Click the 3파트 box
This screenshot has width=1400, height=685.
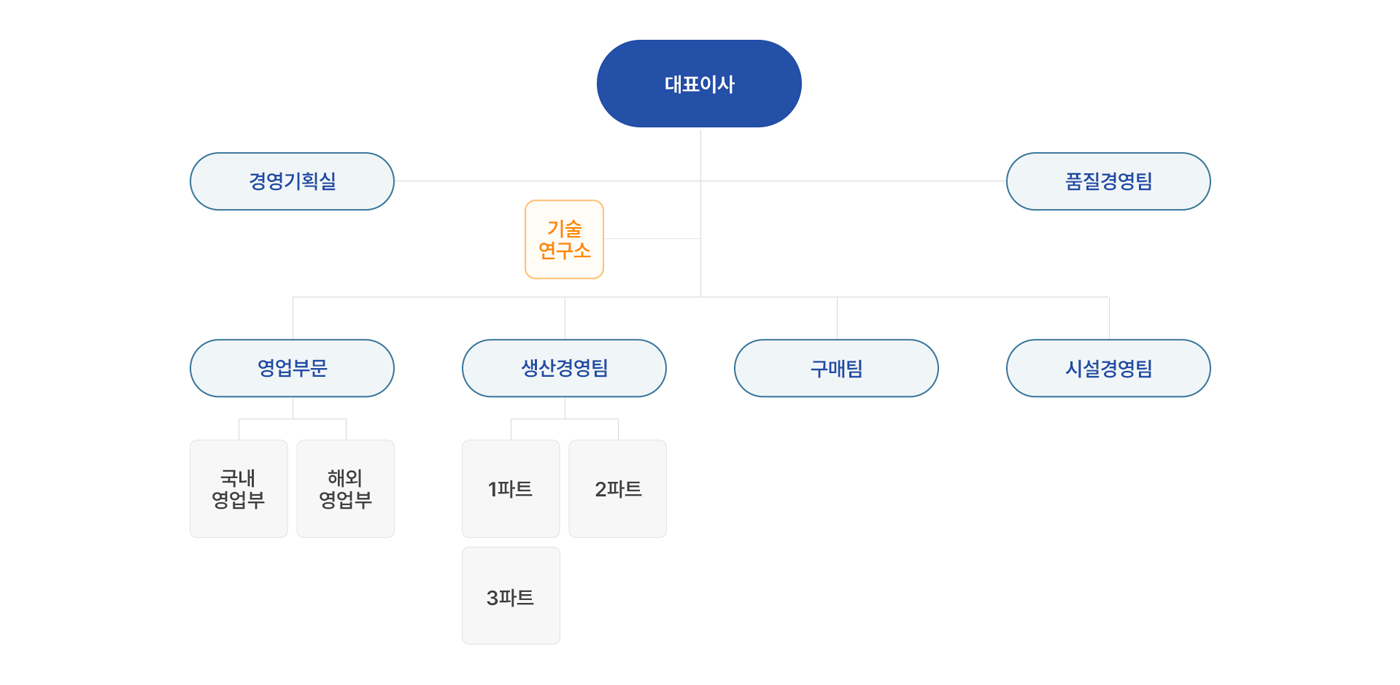tap(511, 596)
